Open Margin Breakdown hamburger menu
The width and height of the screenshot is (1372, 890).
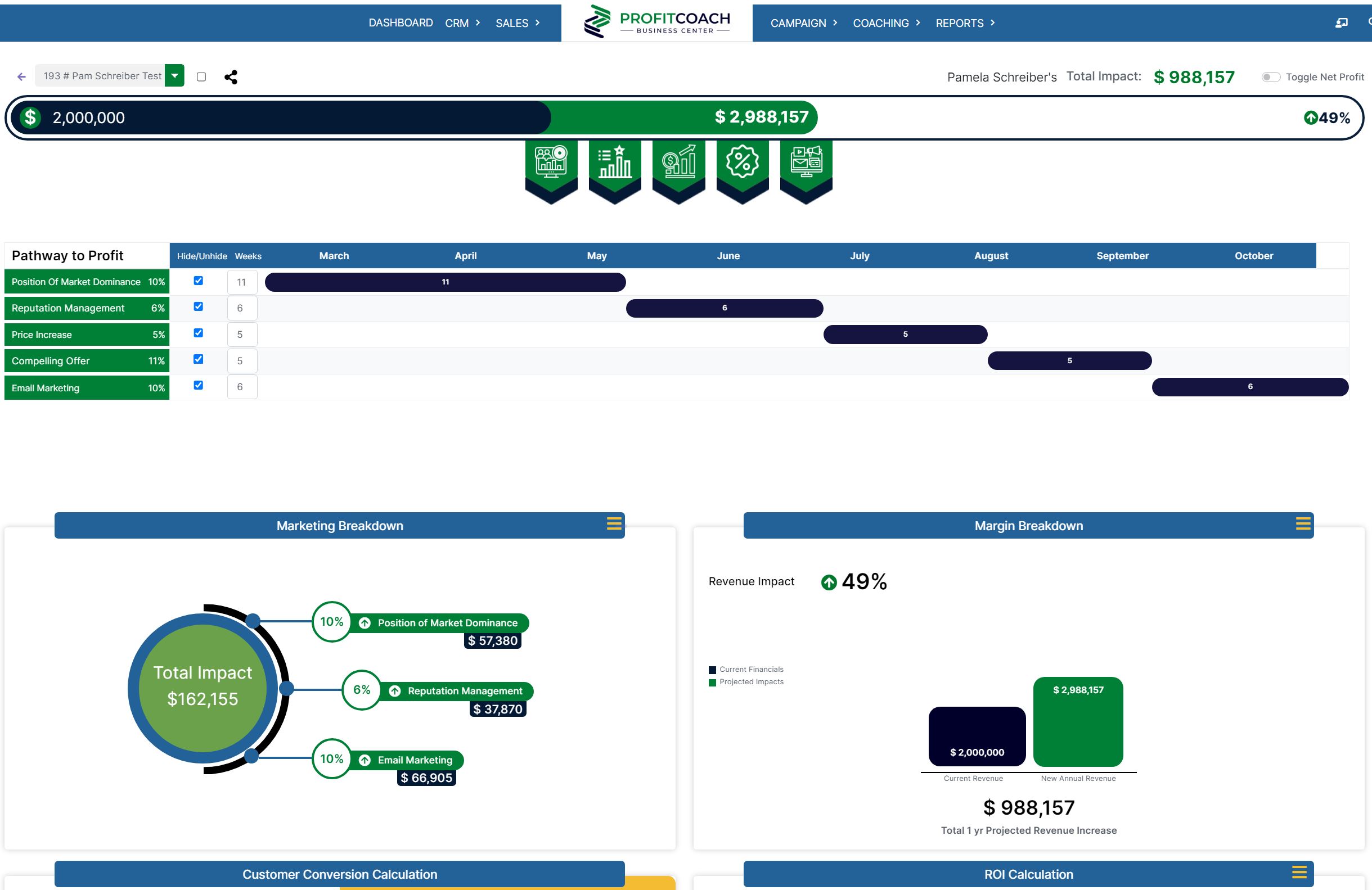(1303, 523)
